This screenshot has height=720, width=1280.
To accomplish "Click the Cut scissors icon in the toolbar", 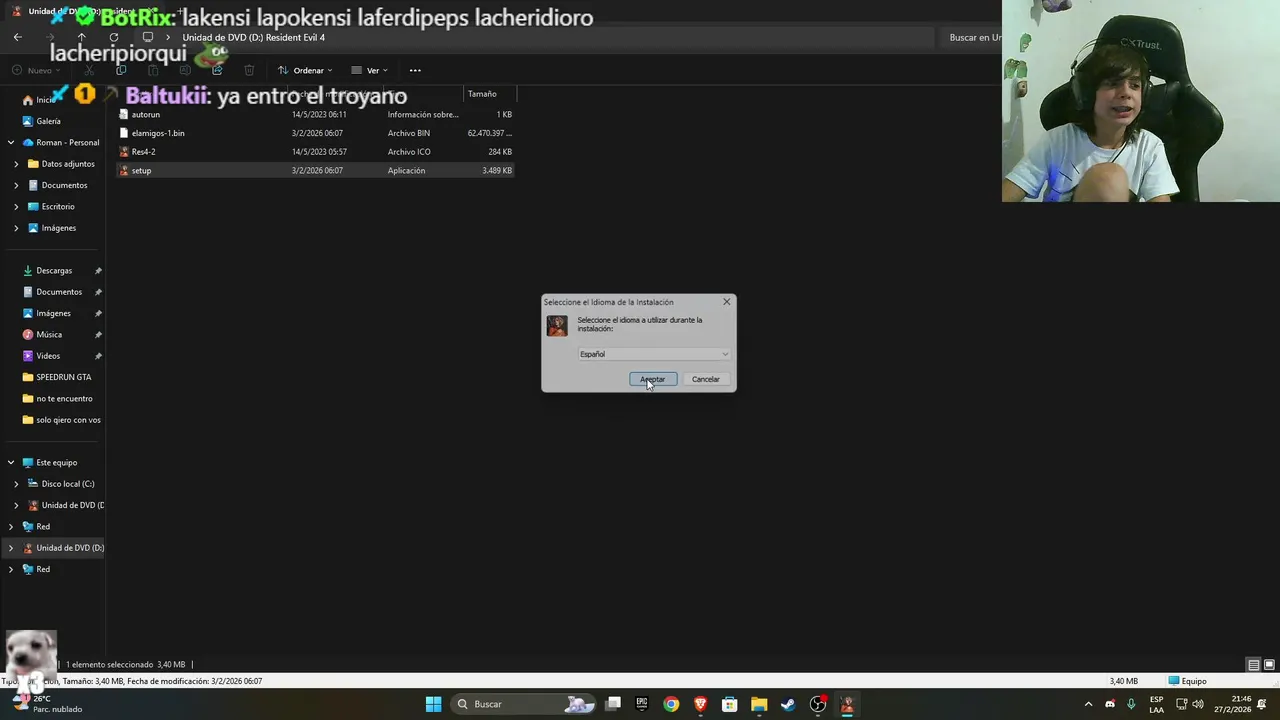I will [89, 70].
